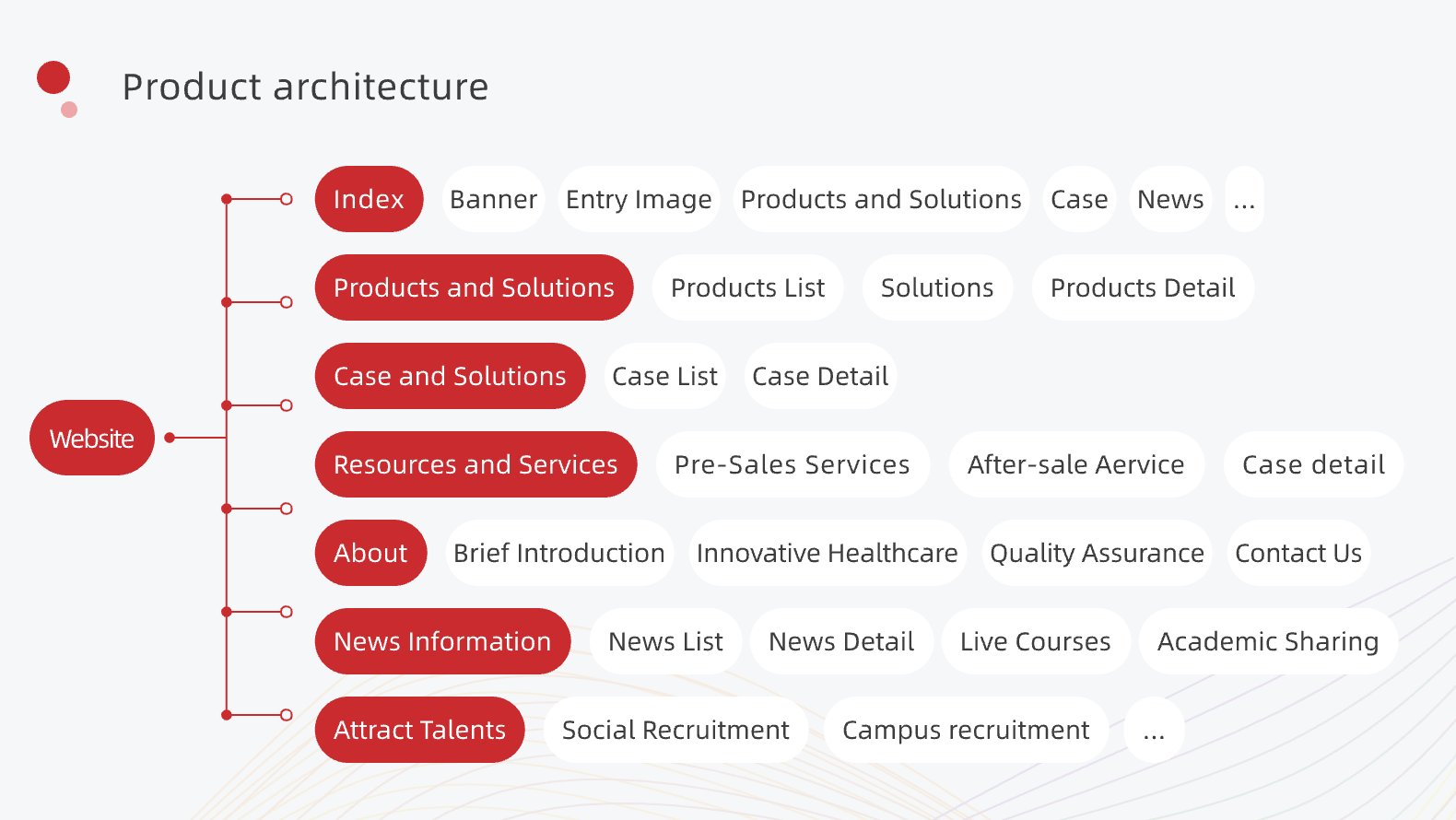The width and height of the screenshot is (1456, 820).
Task: Open the News Information category
Action: [x=442, y=641]
